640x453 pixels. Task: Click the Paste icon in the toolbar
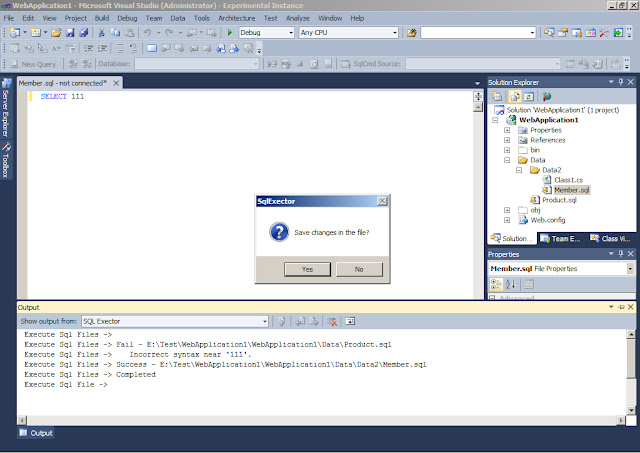point(129,33)
